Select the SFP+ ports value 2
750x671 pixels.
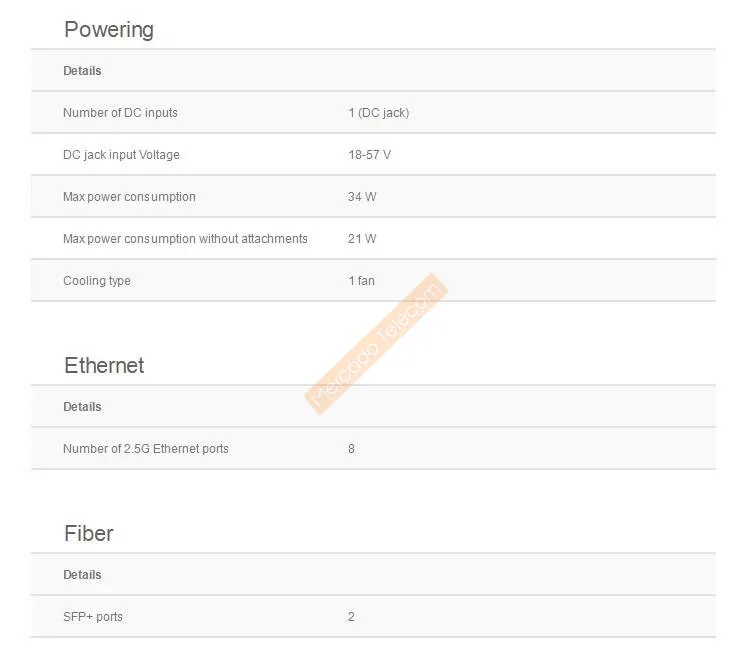tap(351, 617)
